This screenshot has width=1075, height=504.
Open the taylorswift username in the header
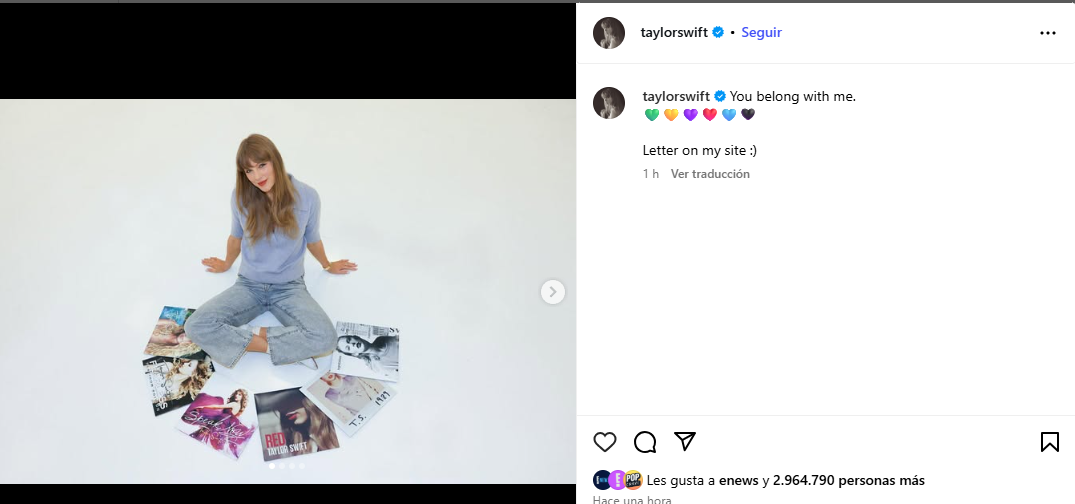674,32
